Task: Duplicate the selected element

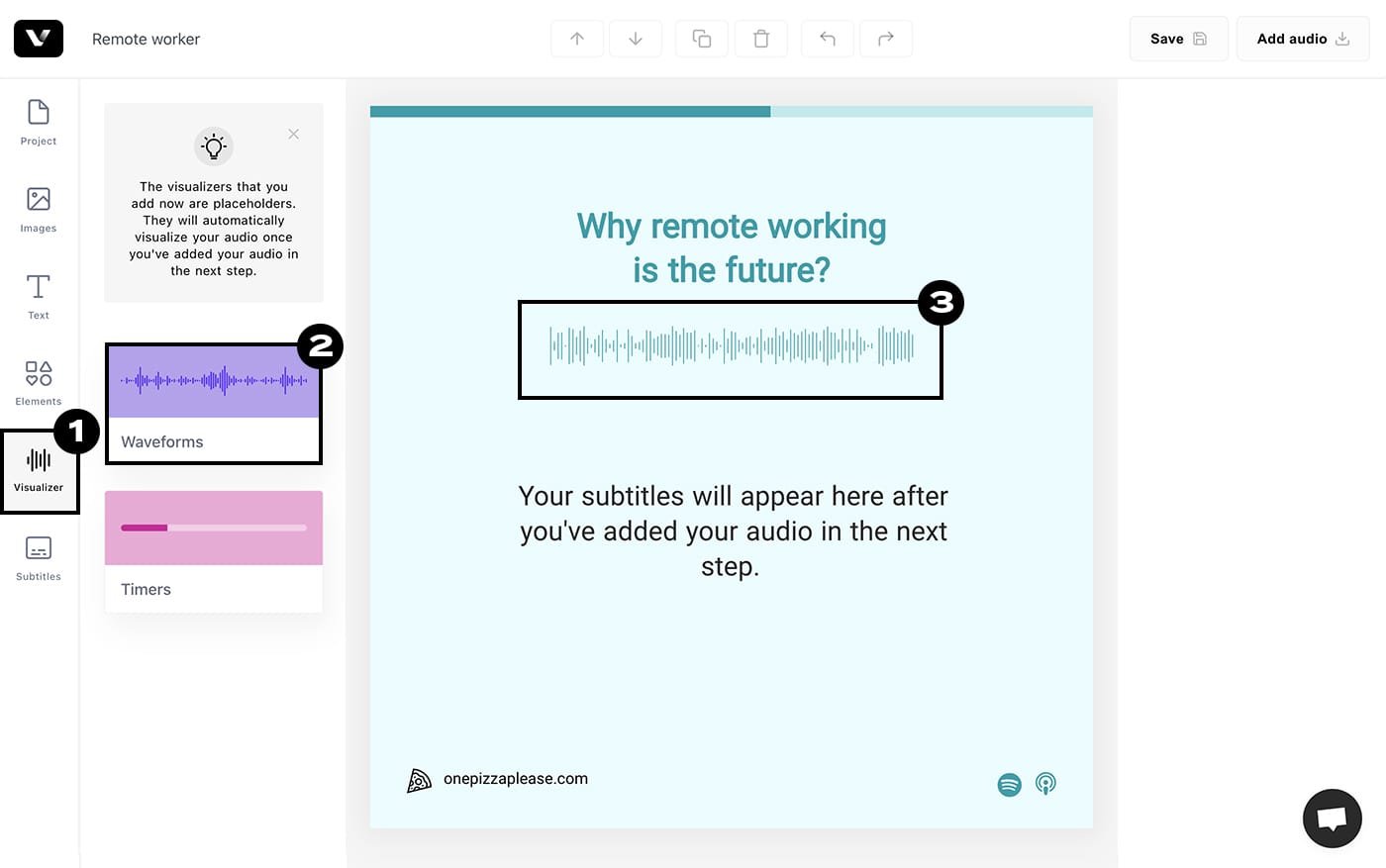Action: pos(701,39)
